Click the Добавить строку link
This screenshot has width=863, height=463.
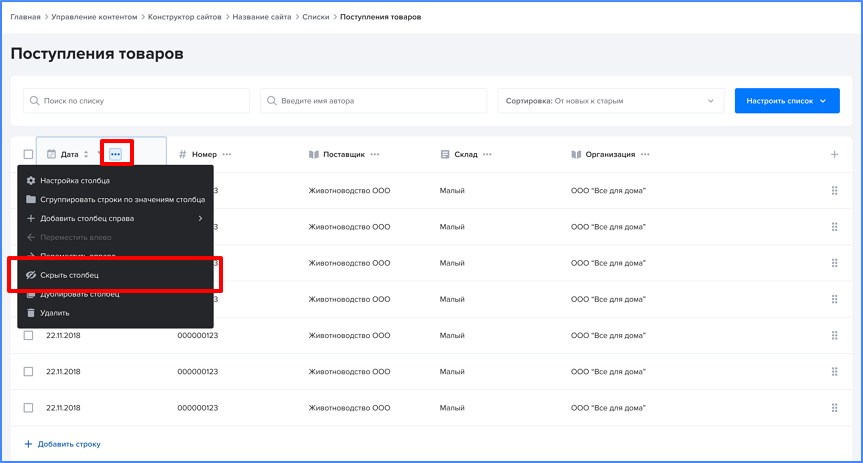[63, 444]
